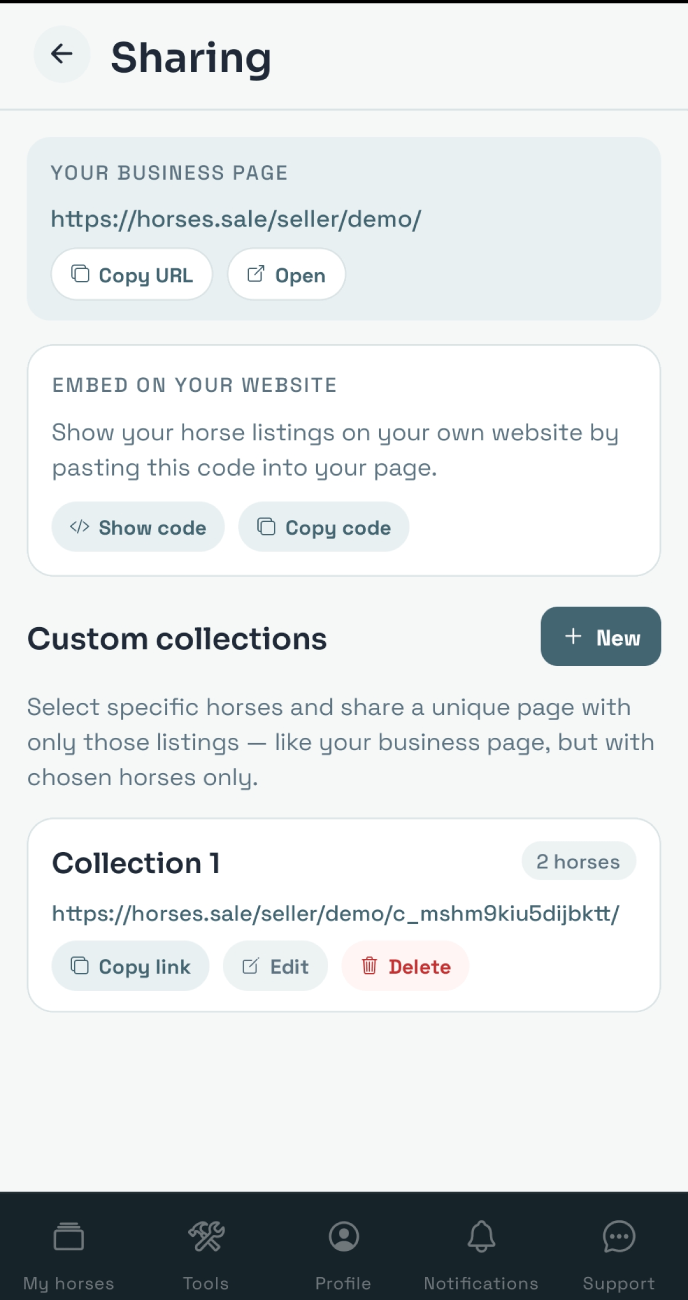This screenshot has width=688, height=1300.
Task: Open the Tools tab
Action: pyautogui.click(x=206, y=1255)
